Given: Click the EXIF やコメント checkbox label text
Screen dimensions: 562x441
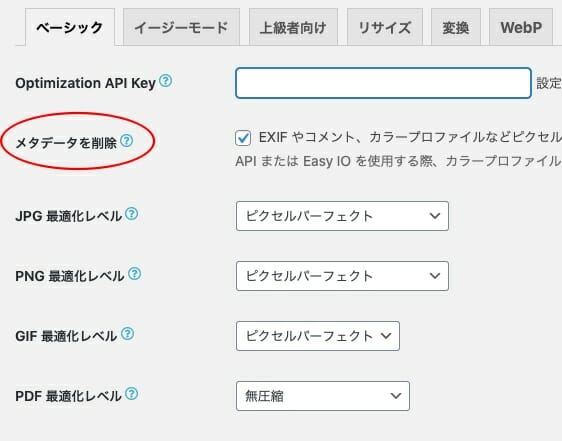Looking at the screenshot, I should (410, 138).
